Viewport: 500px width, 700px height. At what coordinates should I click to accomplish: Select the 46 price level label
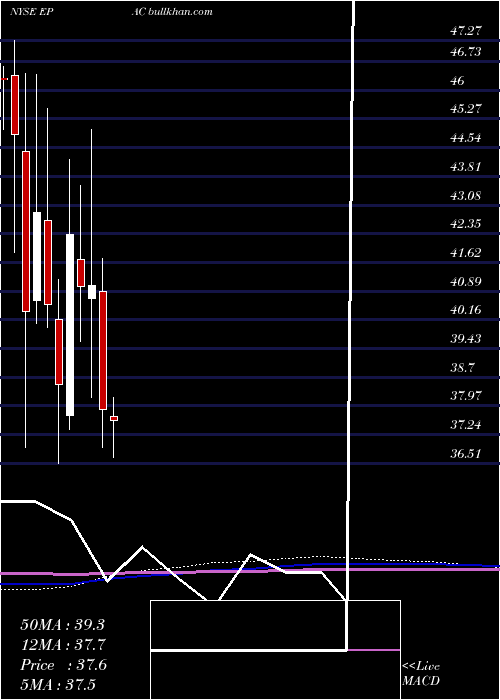click(458, 81)
